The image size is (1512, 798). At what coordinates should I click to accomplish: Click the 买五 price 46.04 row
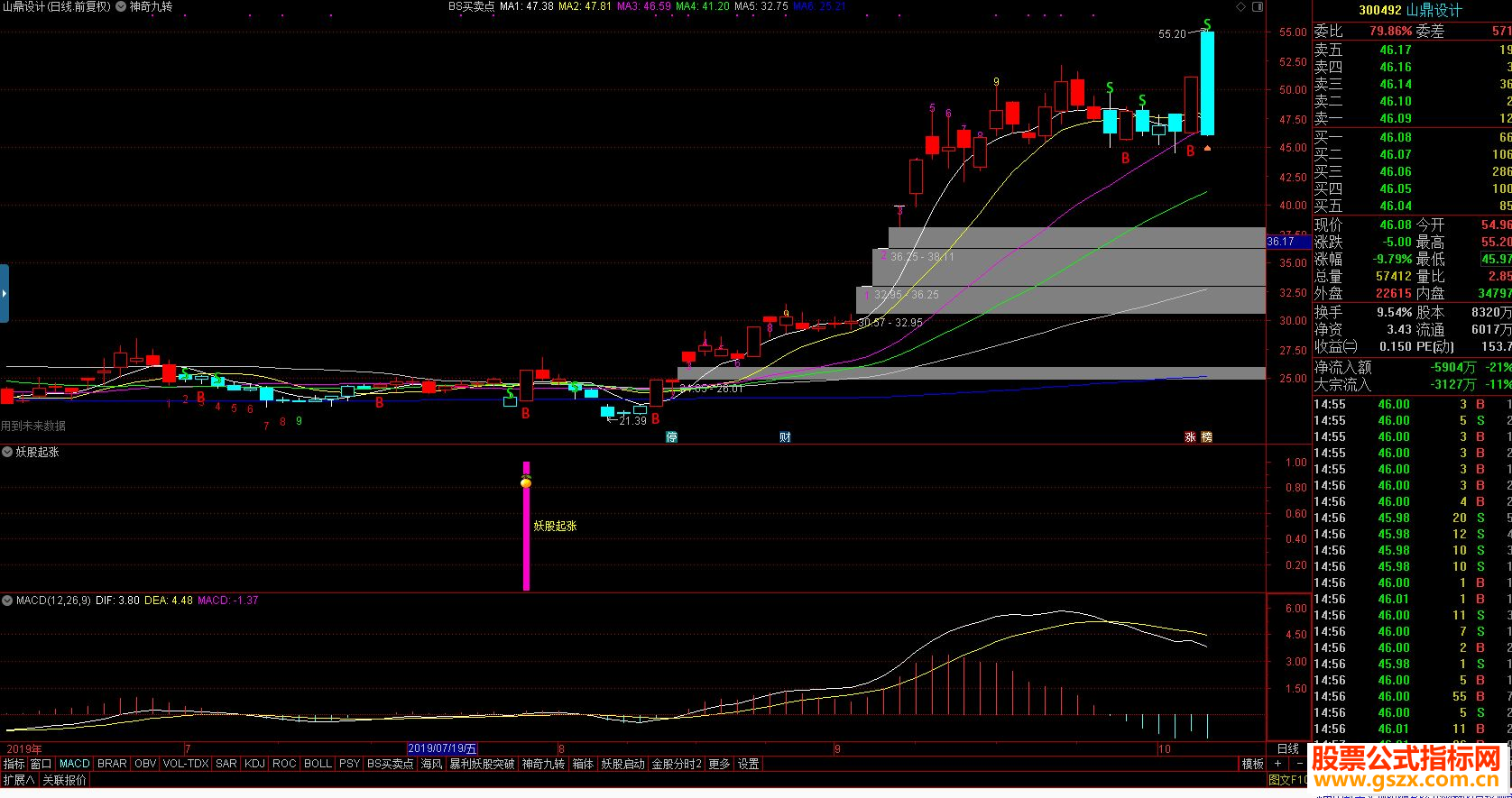coord(1412,206)
